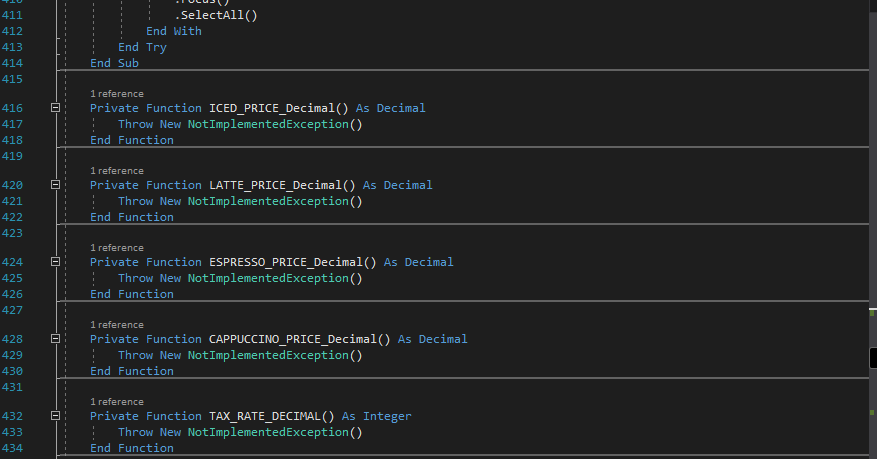The image size is (877, 459).
Task: Click NotImplementedException on line 417
Action: [268, 124]
